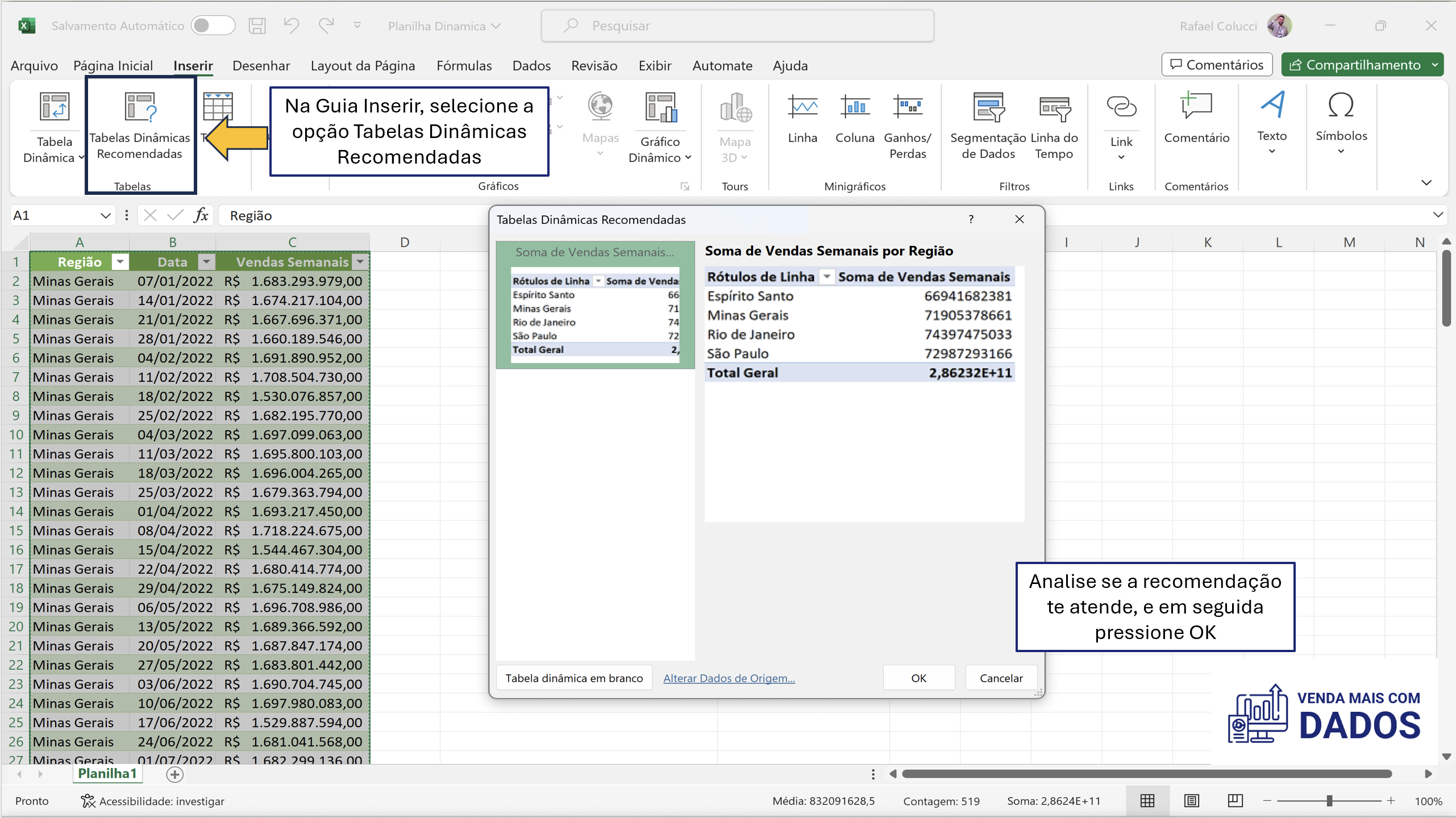This screenshot has height=818, width=1456.
Task: Switch to Layout da Página view in status bar
Action: 1191,800
